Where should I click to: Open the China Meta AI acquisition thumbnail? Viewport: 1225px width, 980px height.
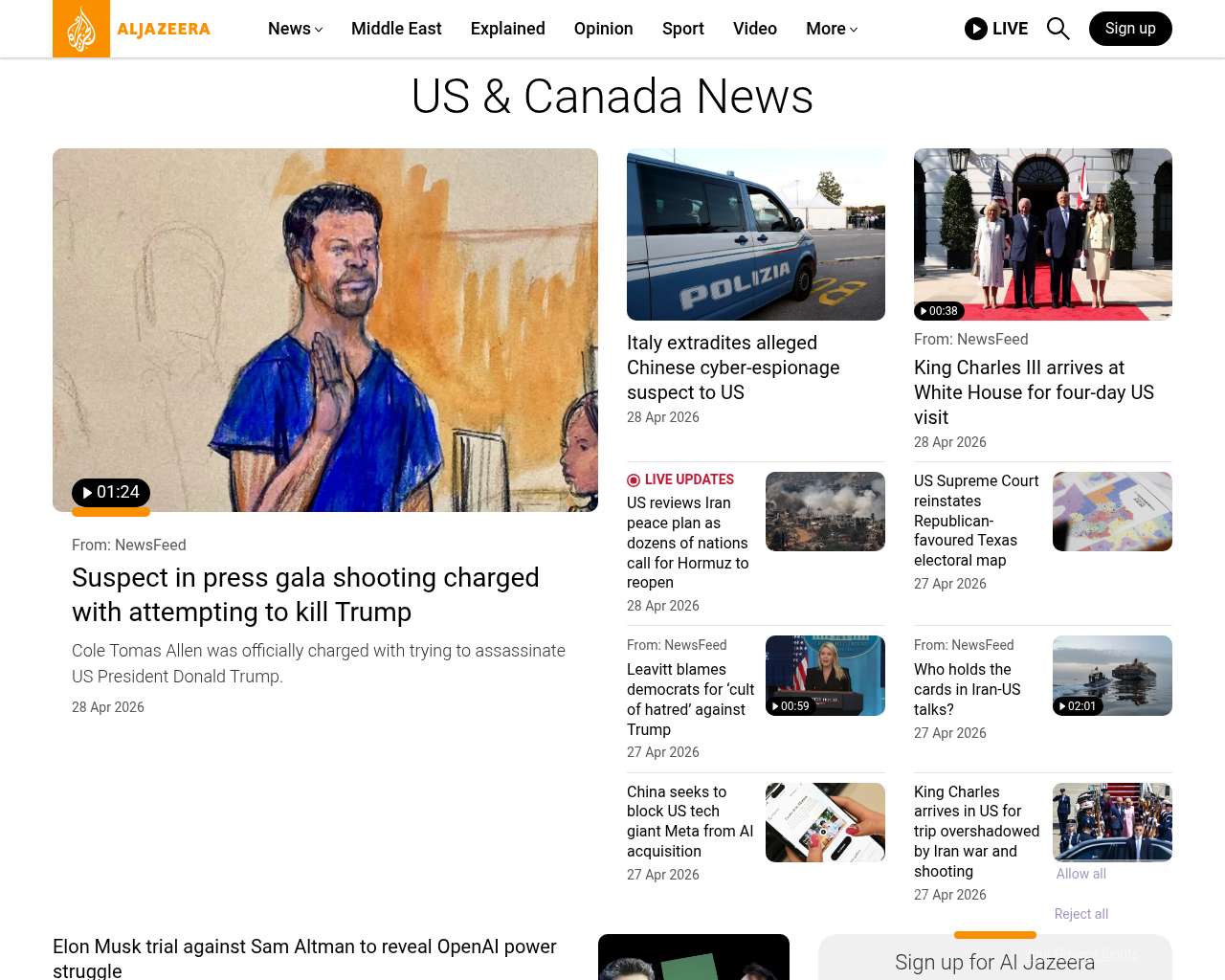[x=824, y=822]
